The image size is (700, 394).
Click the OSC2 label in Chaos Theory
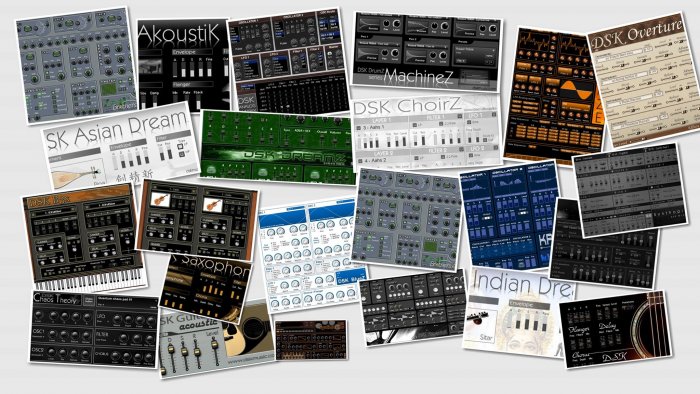(37, 351)
